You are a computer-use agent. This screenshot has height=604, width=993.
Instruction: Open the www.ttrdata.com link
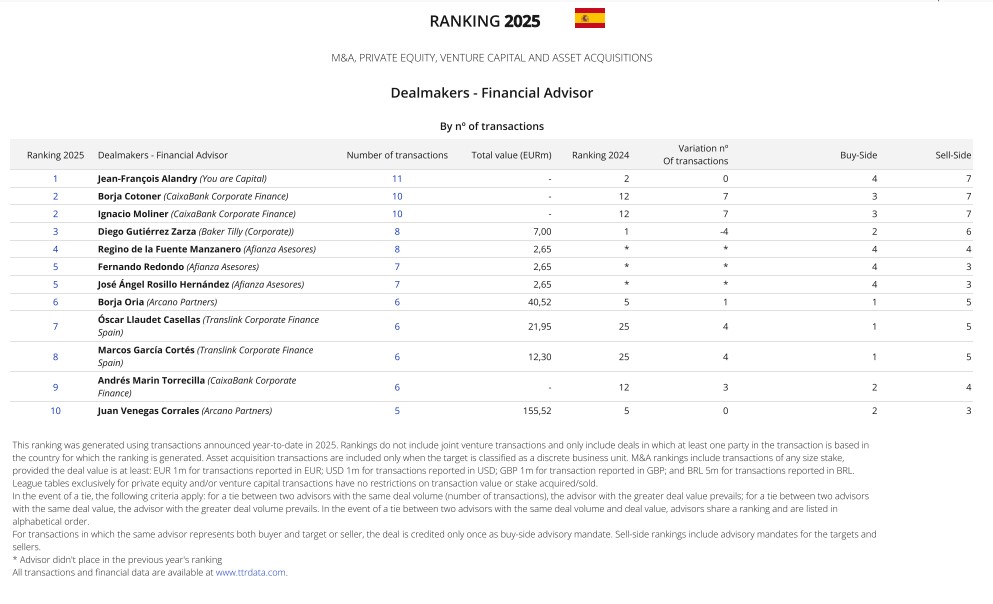coord(250,572)
